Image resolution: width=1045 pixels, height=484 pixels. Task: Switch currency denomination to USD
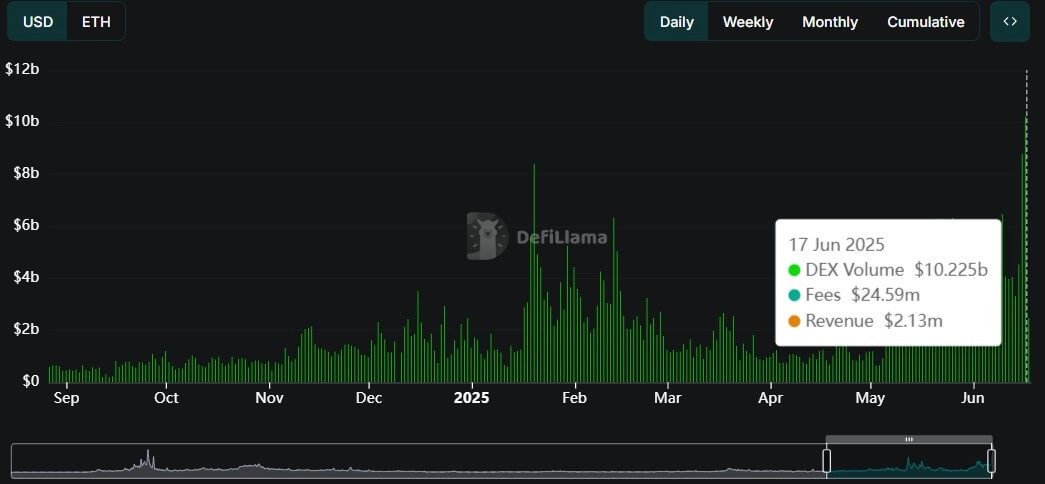click(x=37, y=22)
